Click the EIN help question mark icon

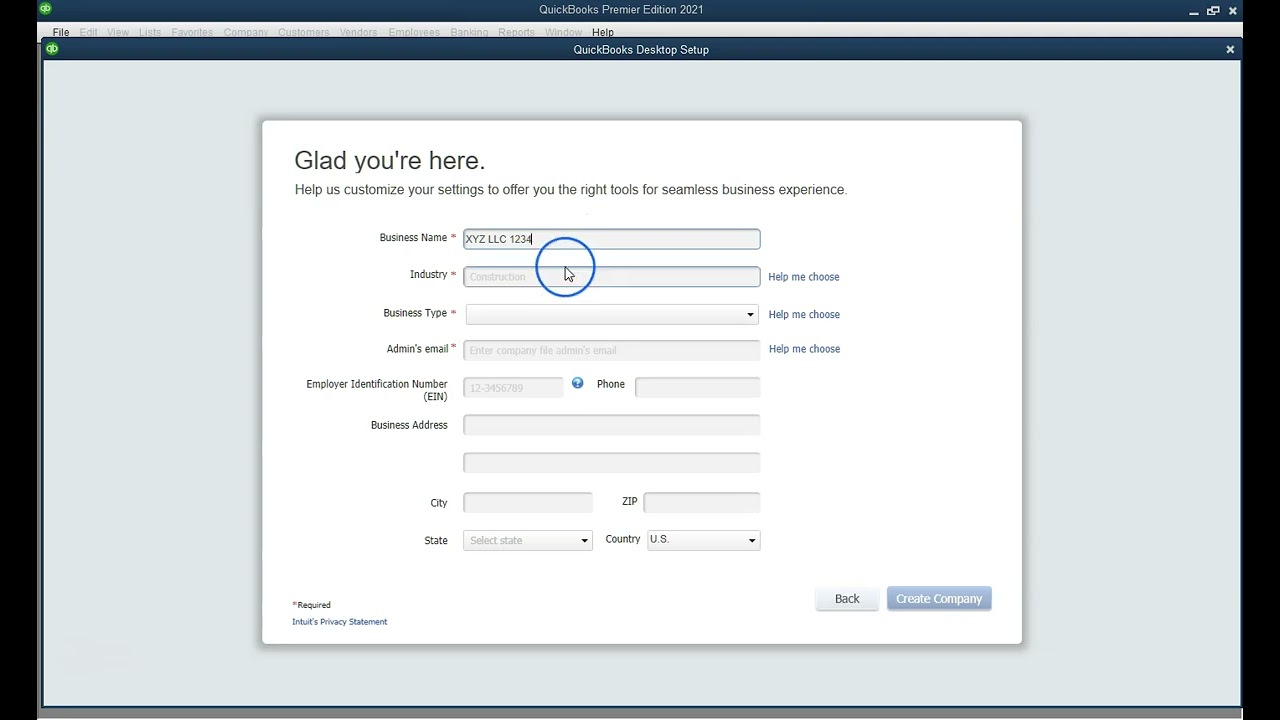(x=577, y=383)
